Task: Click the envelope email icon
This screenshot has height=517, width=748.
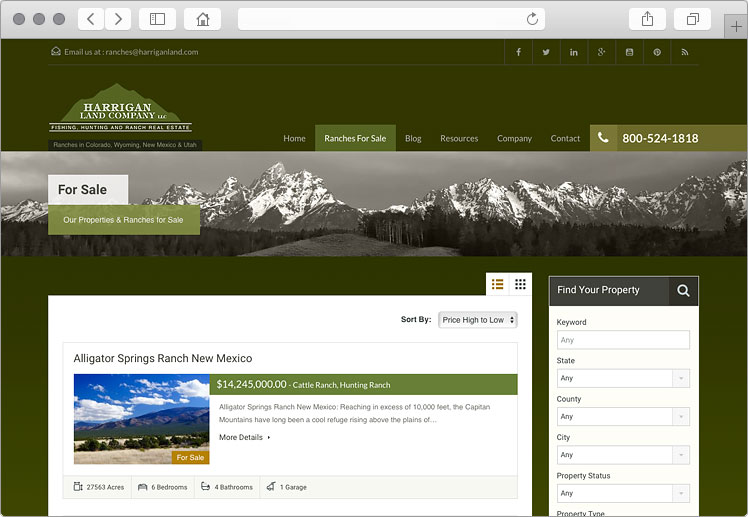Action: click(x=56, y=51)
